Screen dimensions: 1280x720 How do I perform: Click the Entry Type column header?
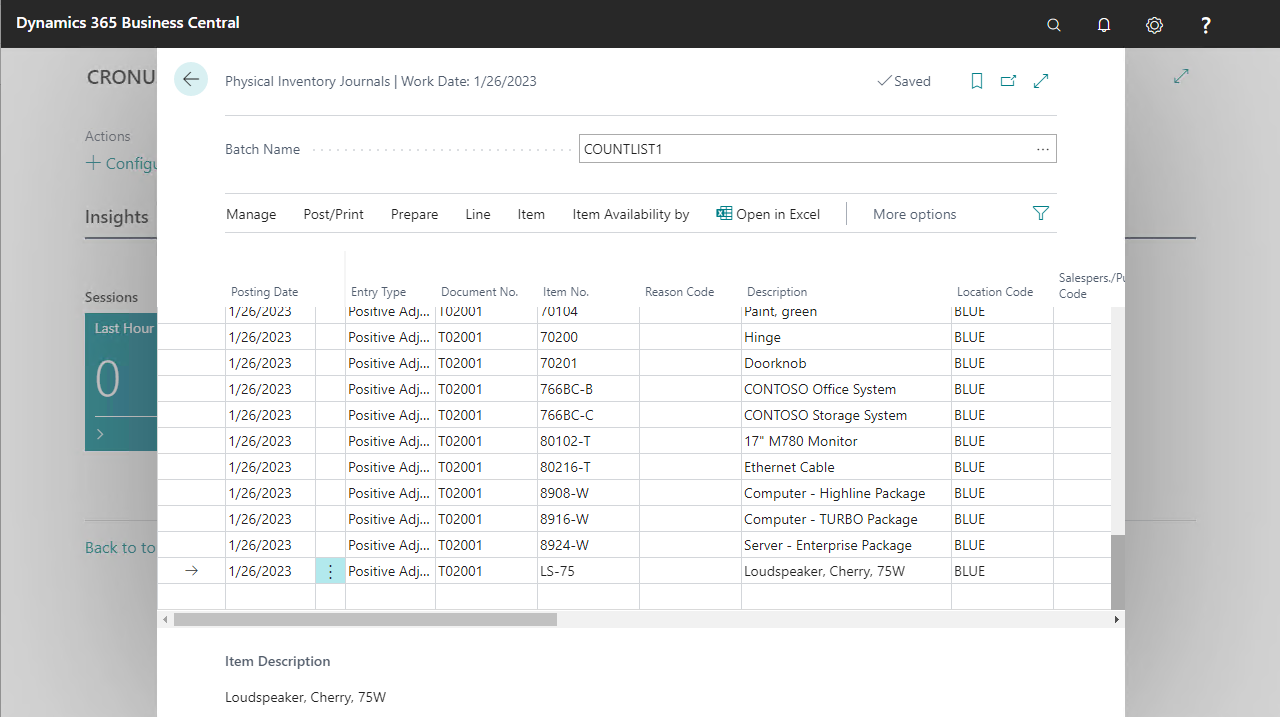(379, 292)
